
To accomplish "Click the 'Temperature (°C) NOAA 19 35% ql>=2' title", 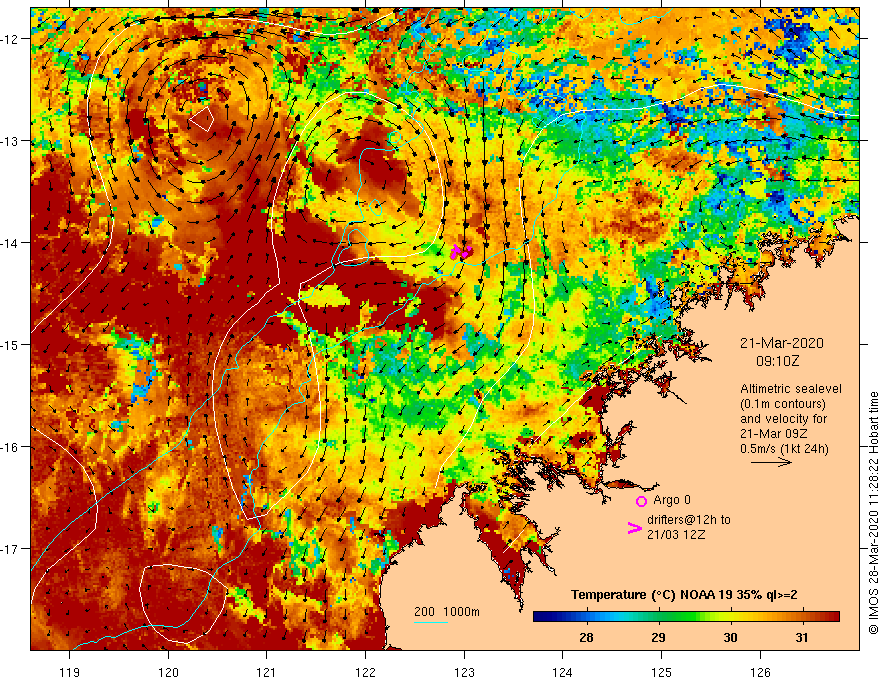I will tap(684, 595).
